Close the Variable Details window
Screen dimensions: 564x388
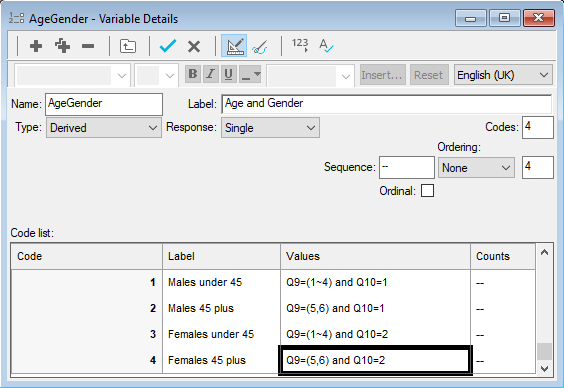pos(538,18)
